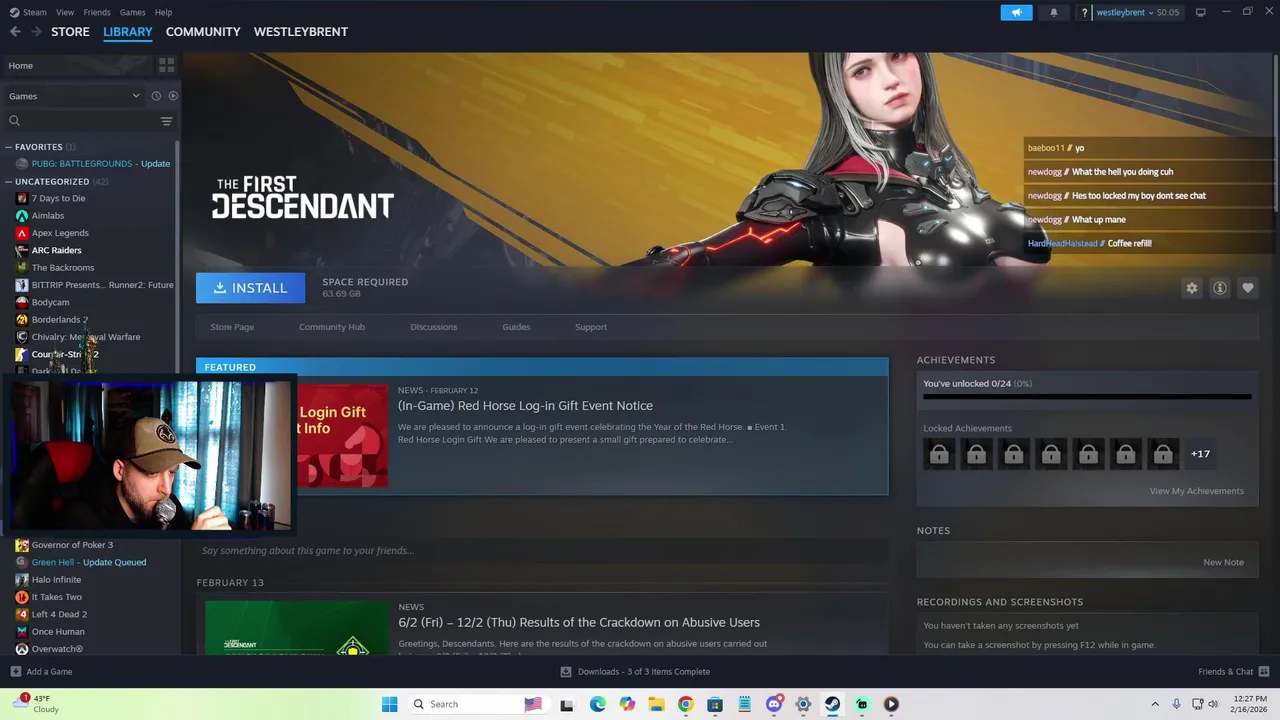The height and width of the screenshot is (720, 1280).
Task: Go to the COMMUNITY tab
Action: click(203, 32)
